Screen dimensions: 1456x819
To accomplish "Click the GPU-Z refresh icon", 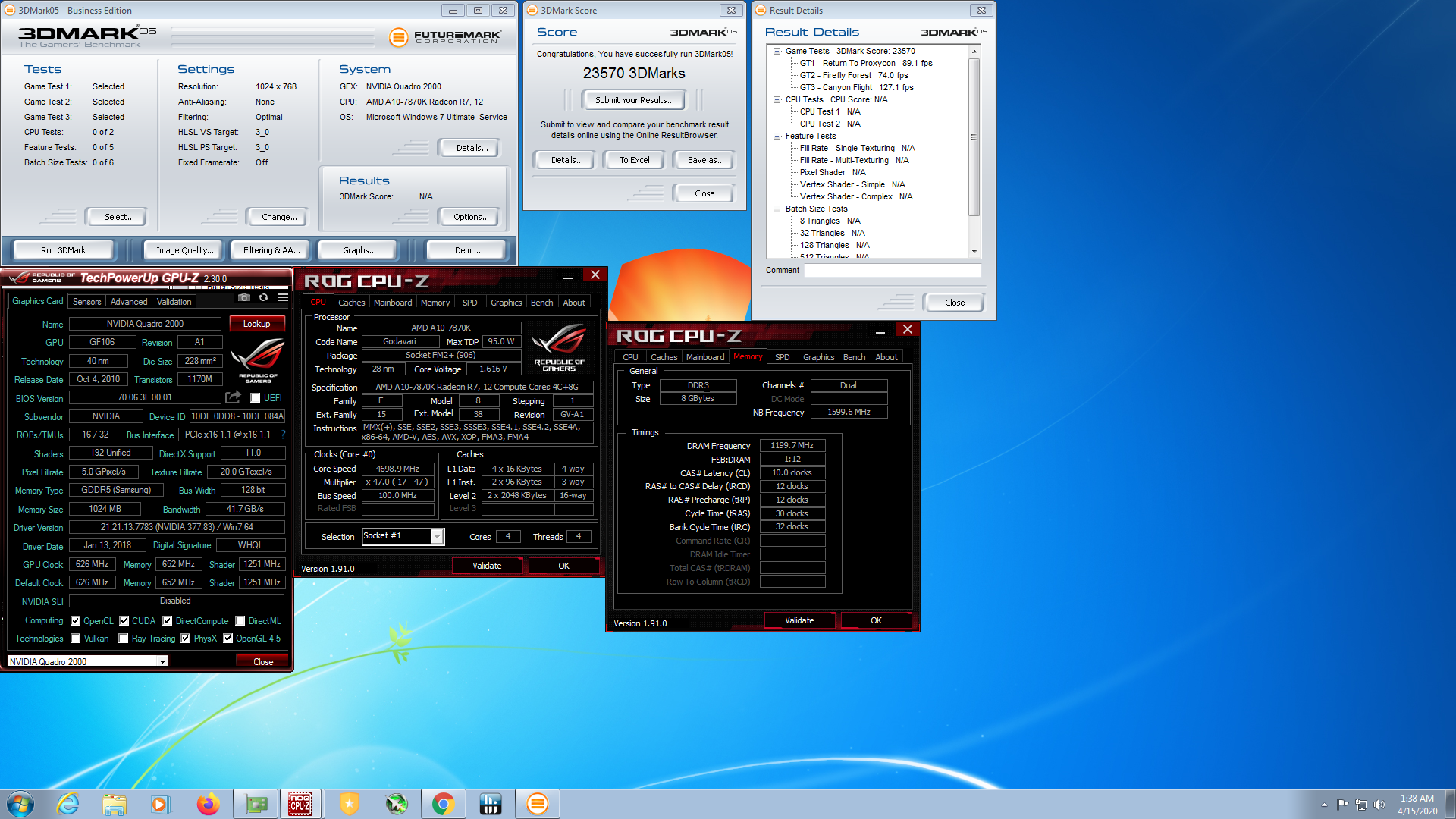I will (264, 298).
